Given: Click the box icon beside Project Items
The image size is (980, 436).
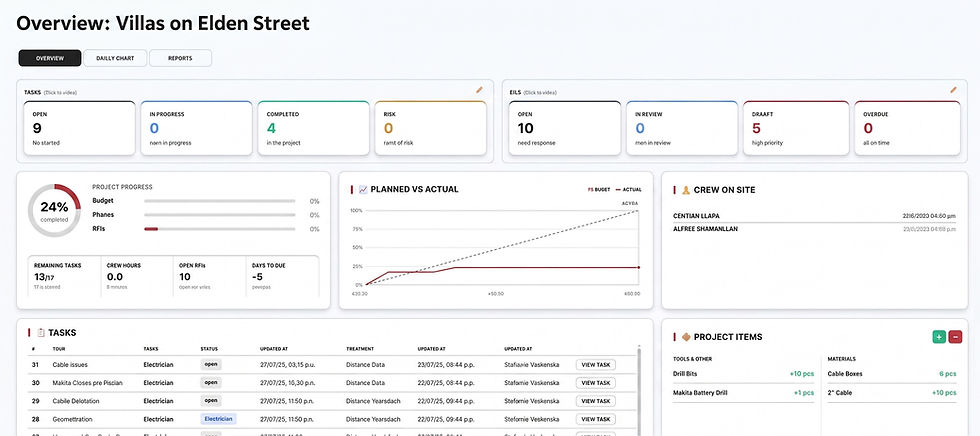Looking at the screenshot, I should [686, 337].
